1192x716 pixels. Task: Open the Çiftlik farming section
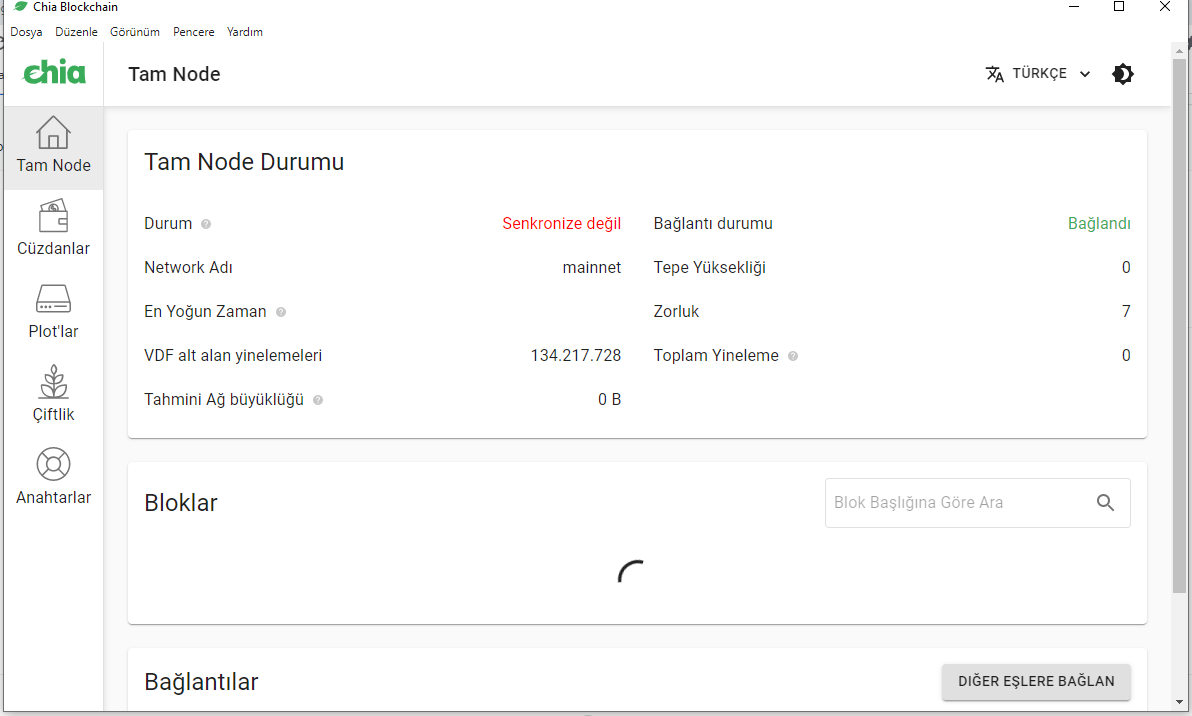(x=53, y=396)
